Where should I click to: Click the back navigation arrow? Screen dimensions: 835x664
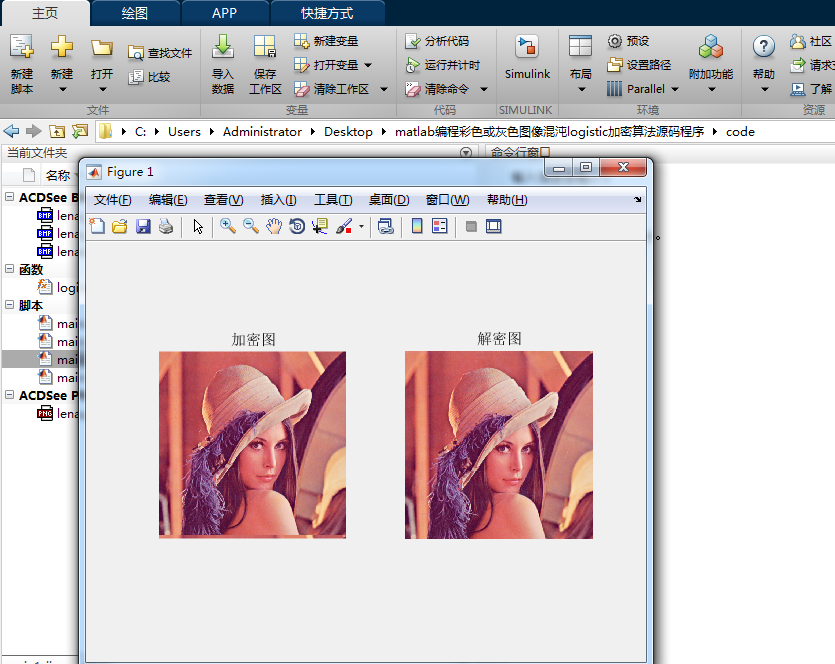tap(11, 131)
